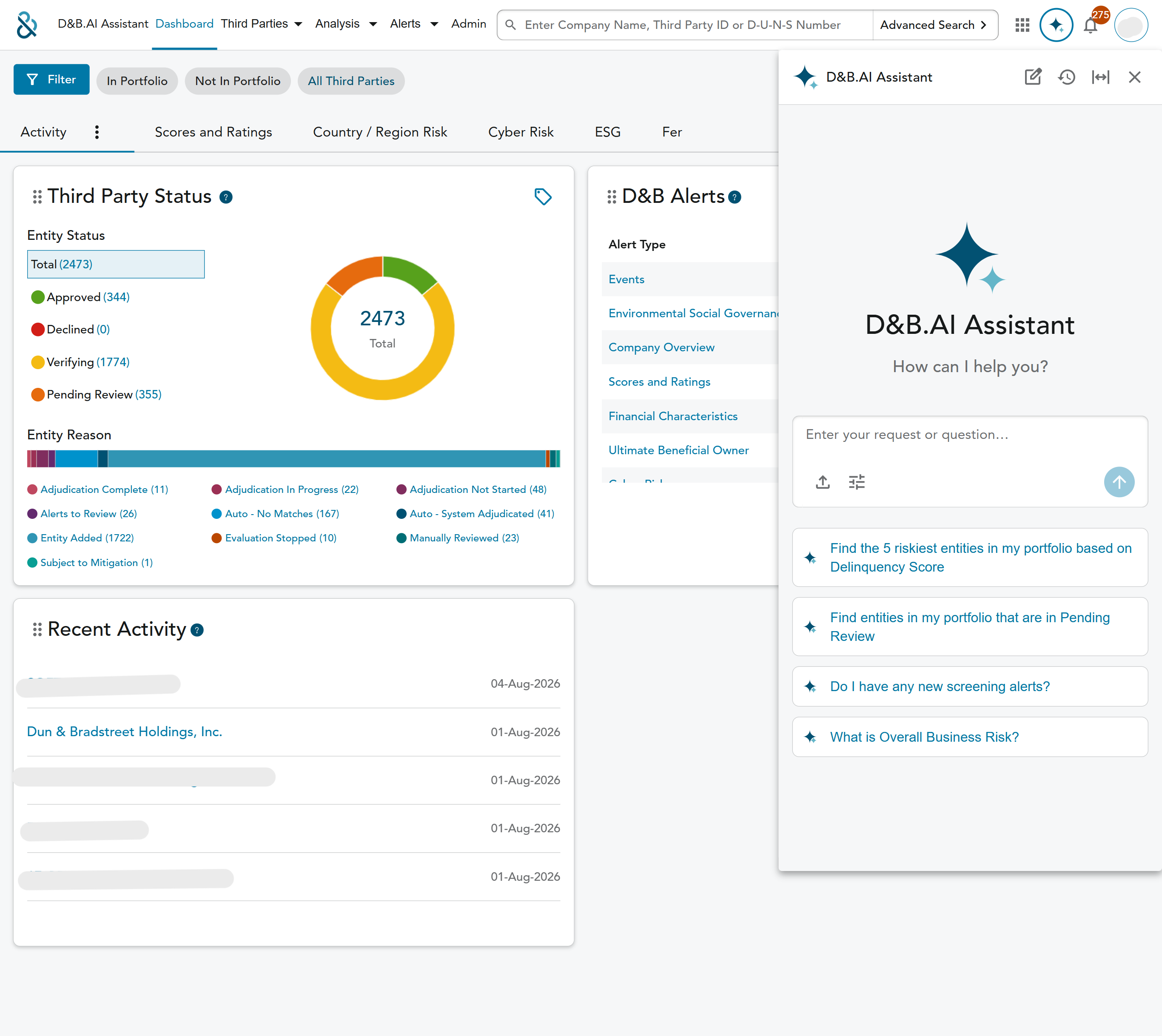Select Approved (344) status
Screen dimensions: 1162x1036
81,297
